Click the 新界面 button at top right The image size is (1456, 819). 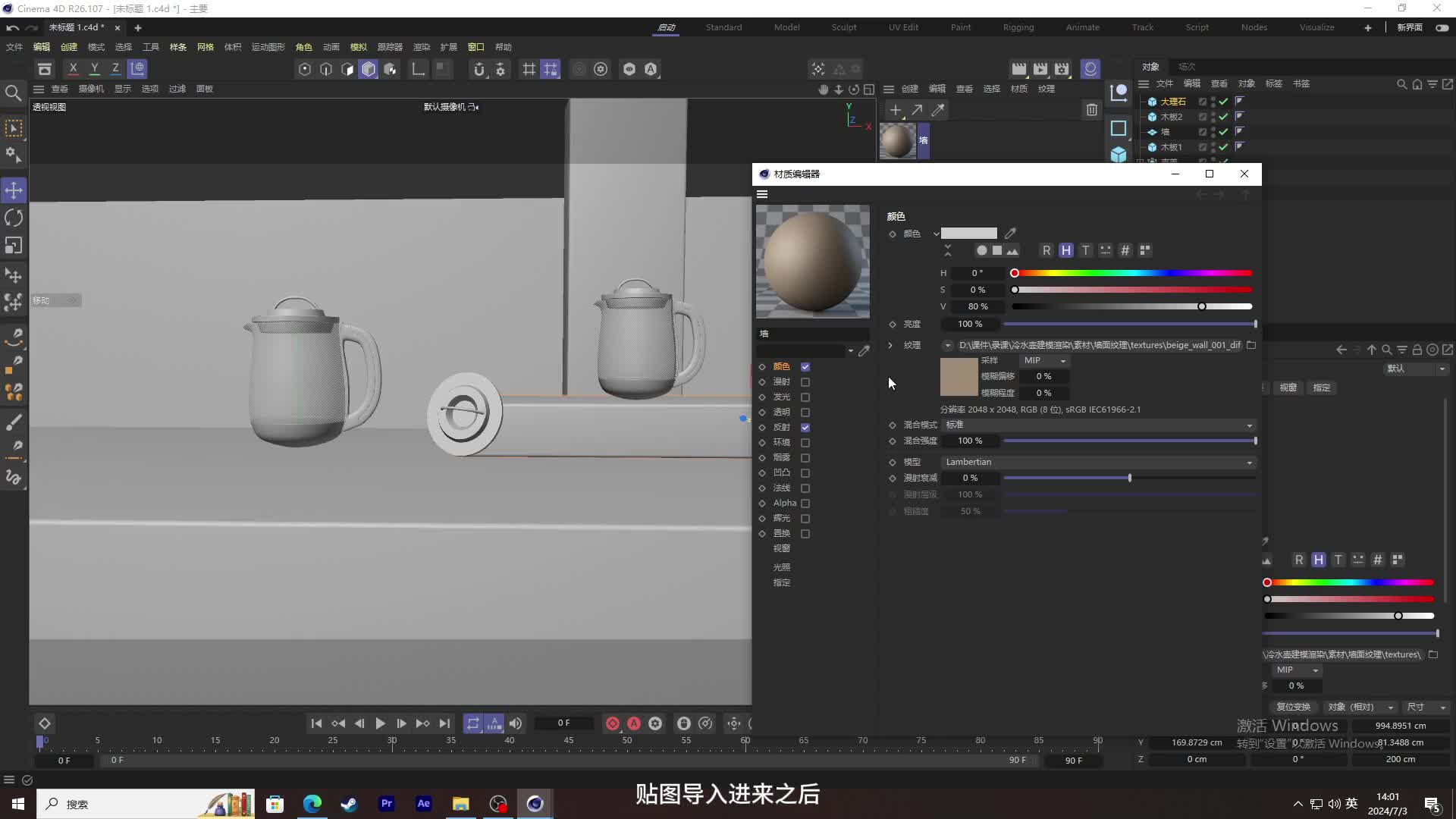pos(1410,27)
